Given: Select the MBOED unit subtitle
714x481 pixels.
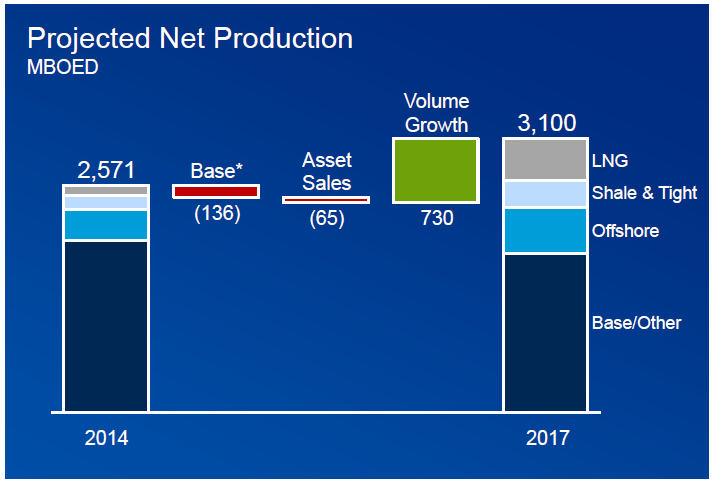Looking at the screenshot, I should click(x=63, y=68).
